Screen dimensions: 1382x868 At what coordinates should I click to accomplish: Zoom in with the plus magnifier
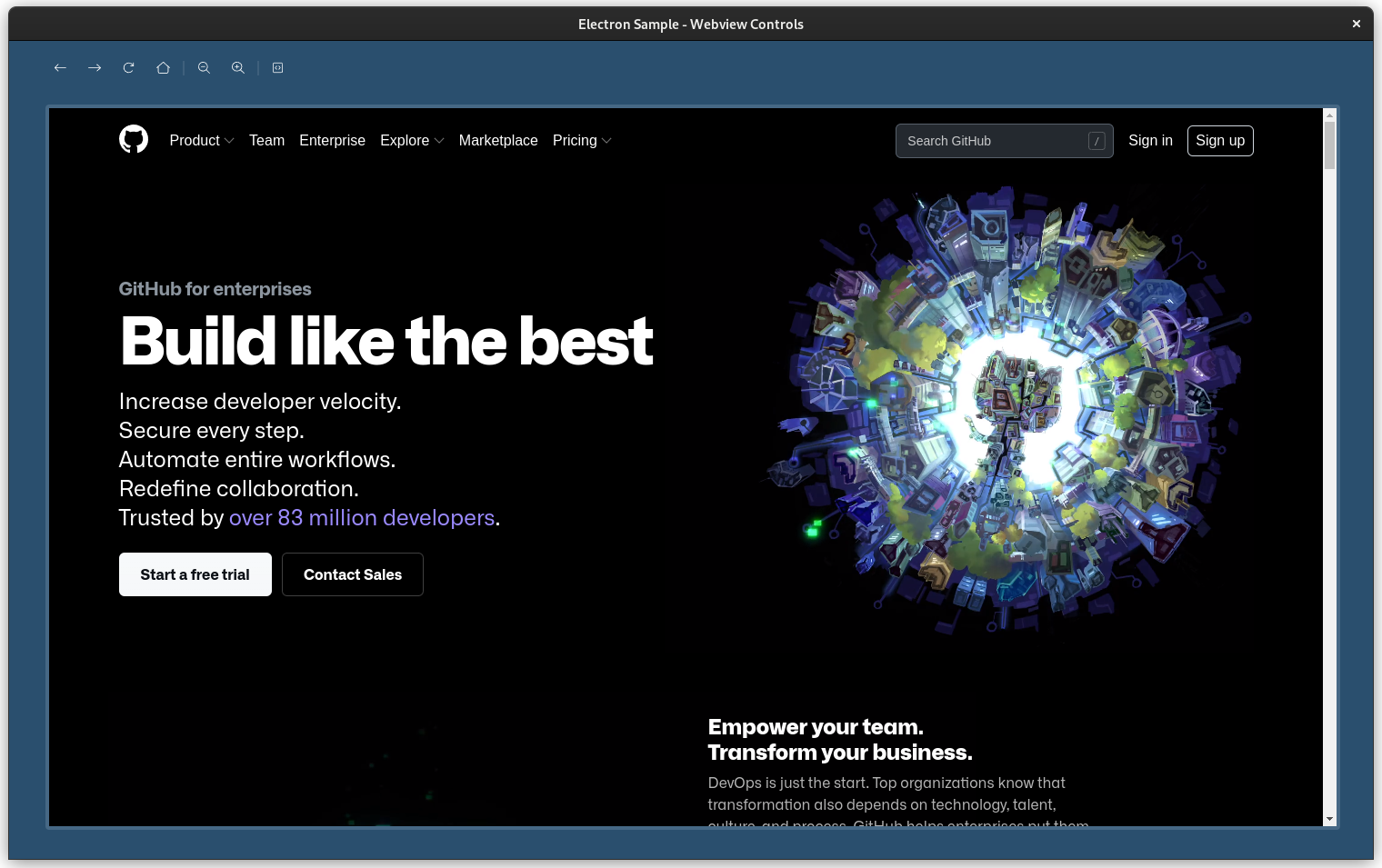238,68
